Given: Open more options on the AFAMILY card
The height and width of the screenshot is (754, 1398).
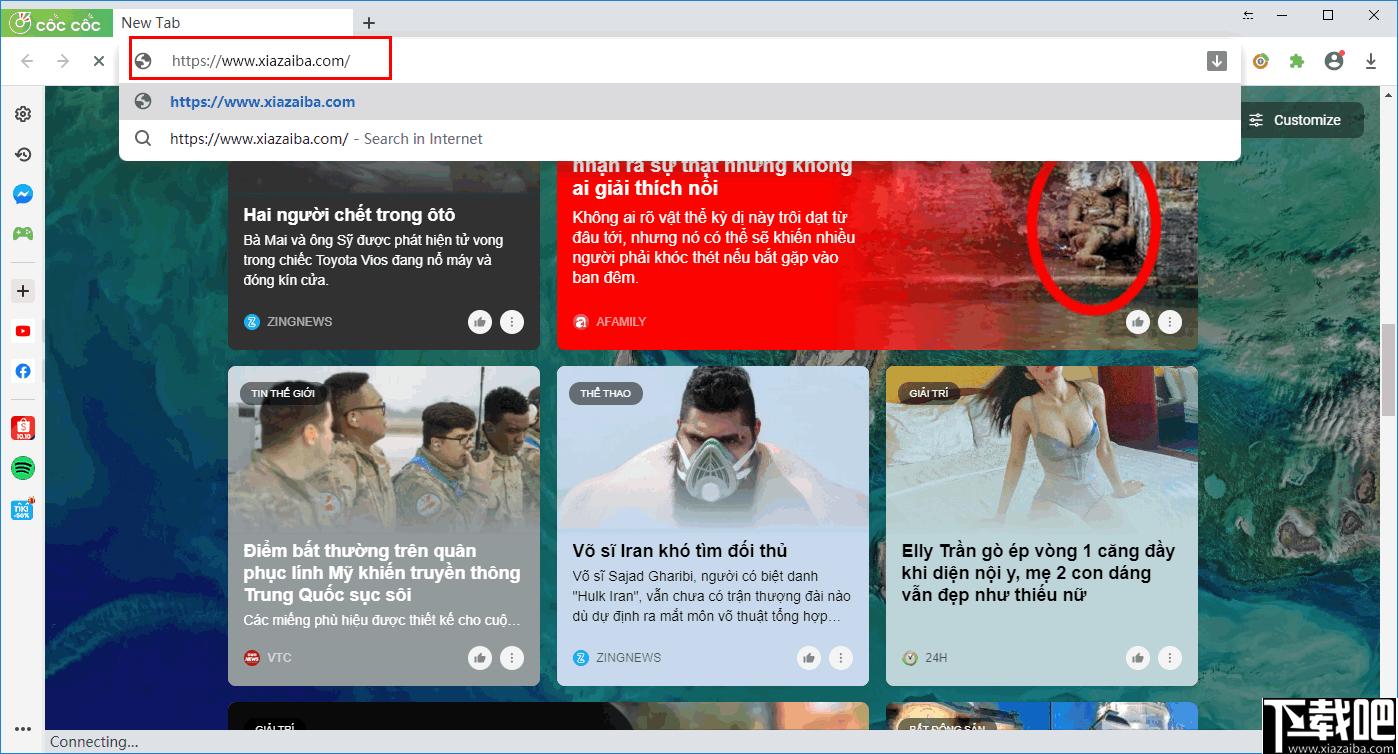Looking at the screenshot, I should click(x=1170, y=322).
